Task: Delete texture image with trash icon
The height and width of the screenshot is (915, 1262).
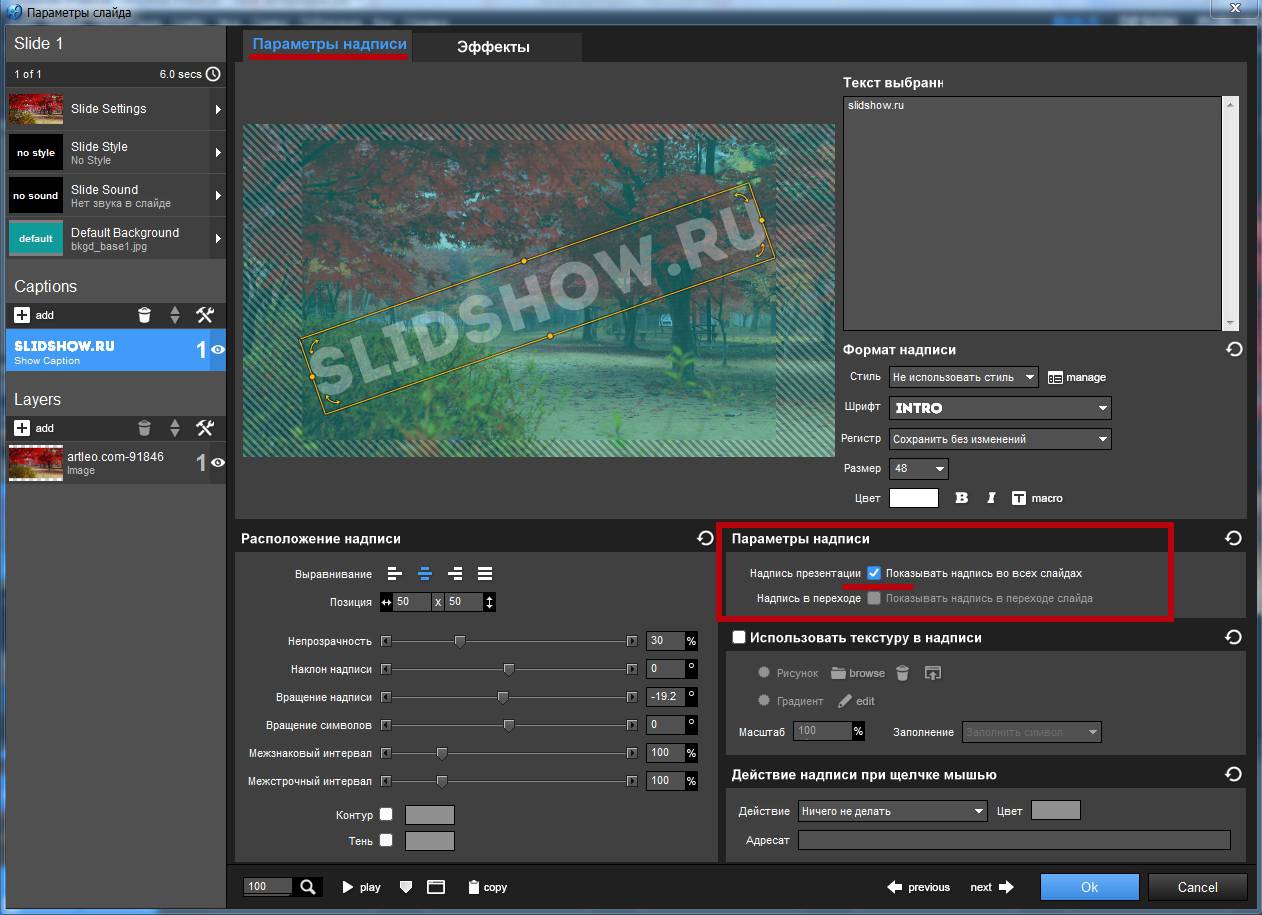Action: (x=902, y=673)
